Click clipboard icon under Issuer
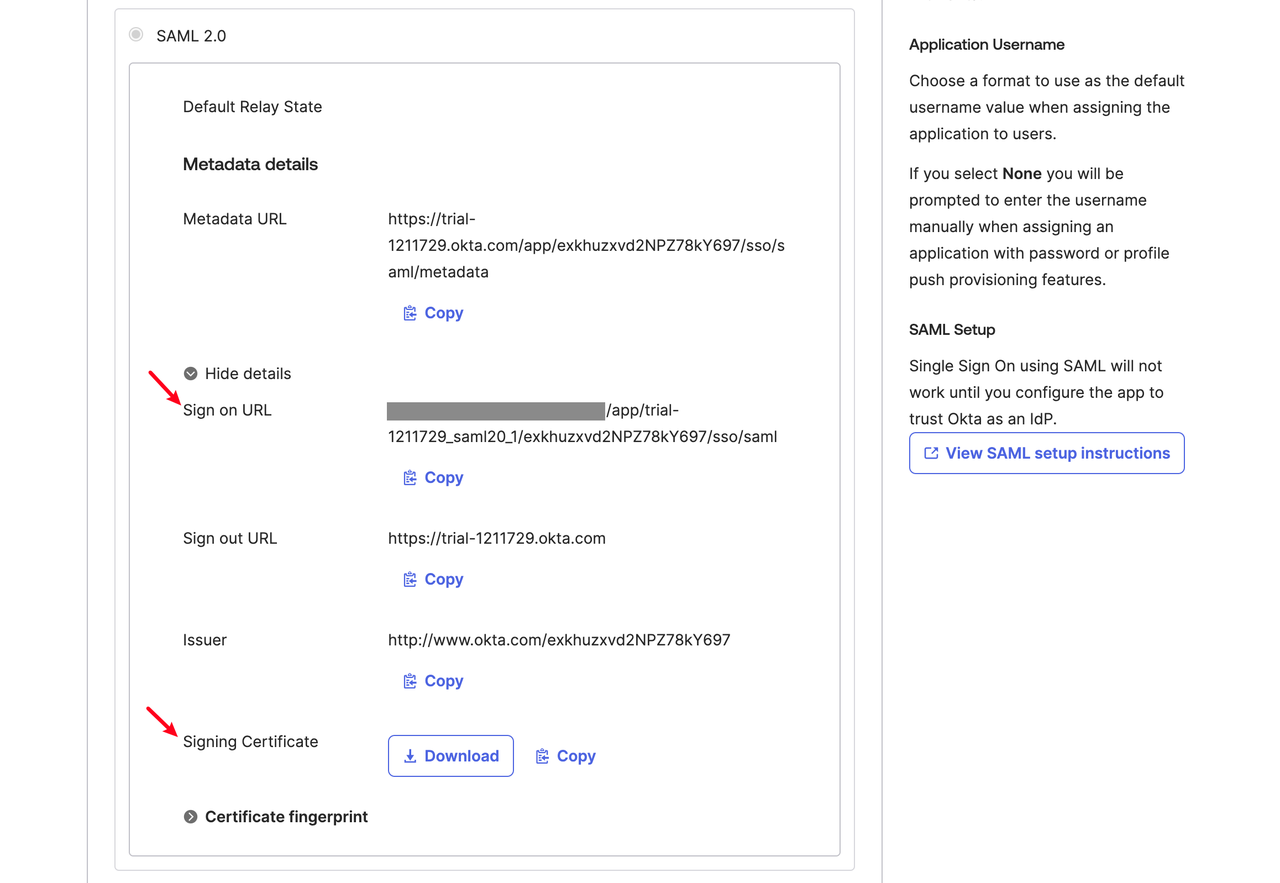 point(410,682)
